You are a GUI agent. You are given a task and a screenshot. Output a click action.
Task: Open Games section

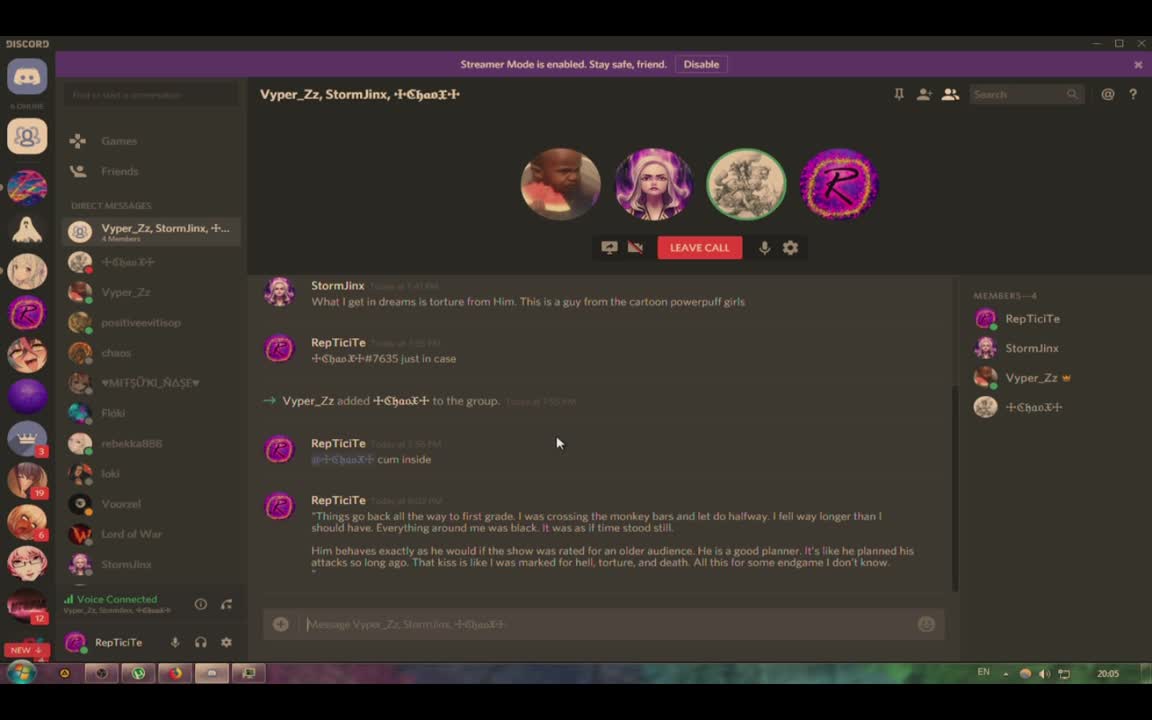pyautogui.click(x=151, y=141)
